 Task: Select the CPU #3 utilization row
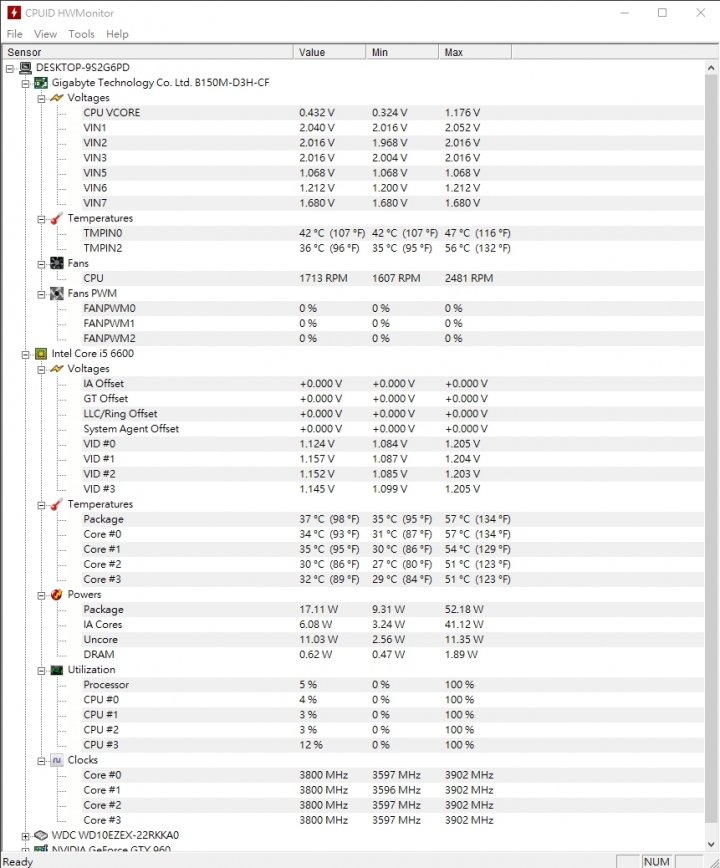point(393,745)
